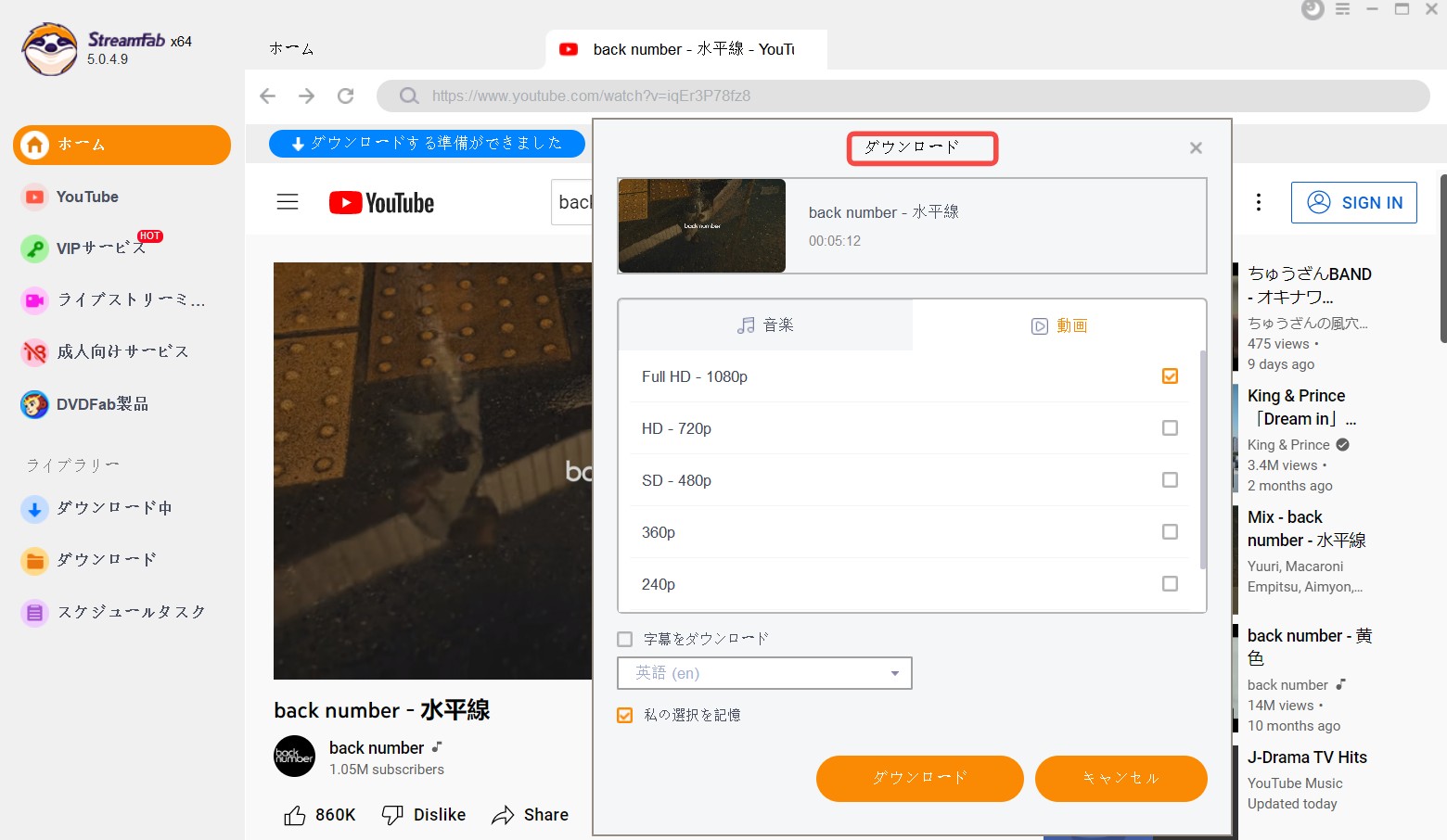
Task: Select the Home item in the sidebar
Action: click(x=122, y=145)
